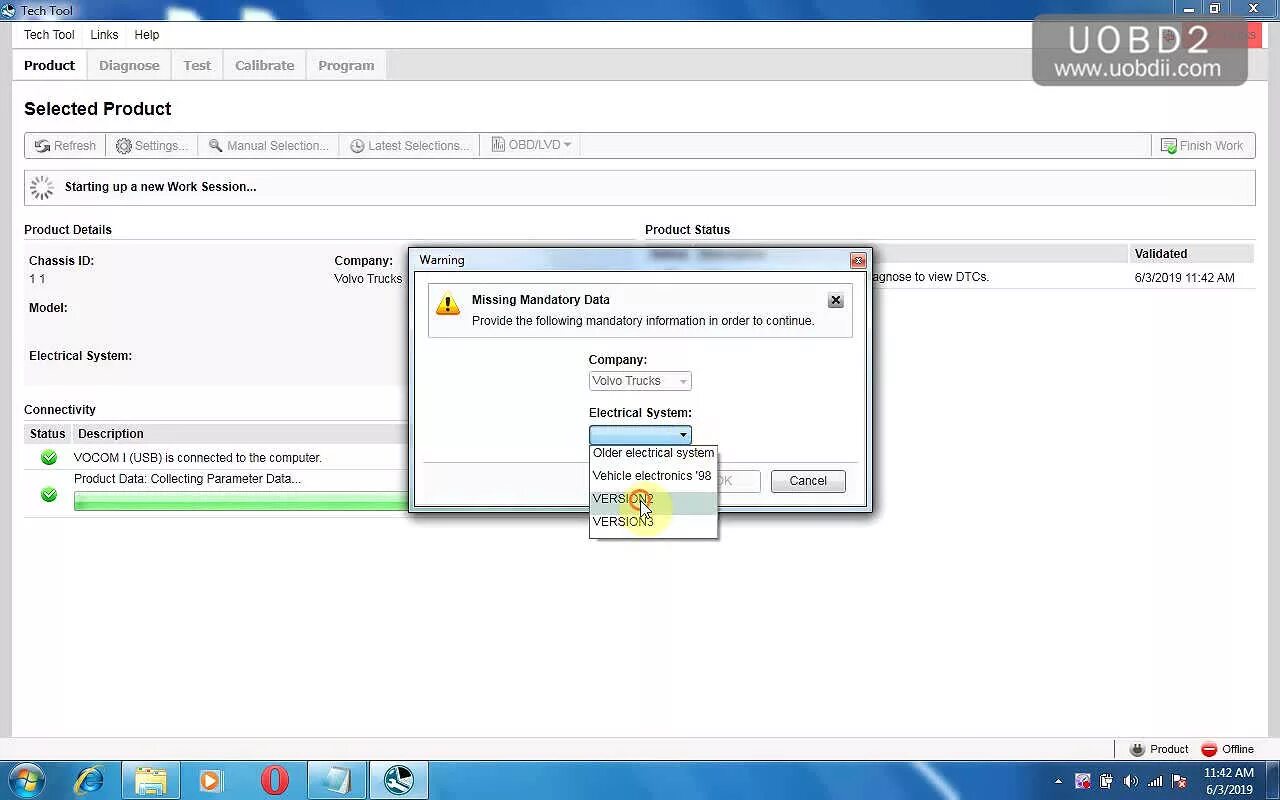
Task: Click the VOCOM connected status checkmark
Action: pyautogui.click(x=48, y=457)
